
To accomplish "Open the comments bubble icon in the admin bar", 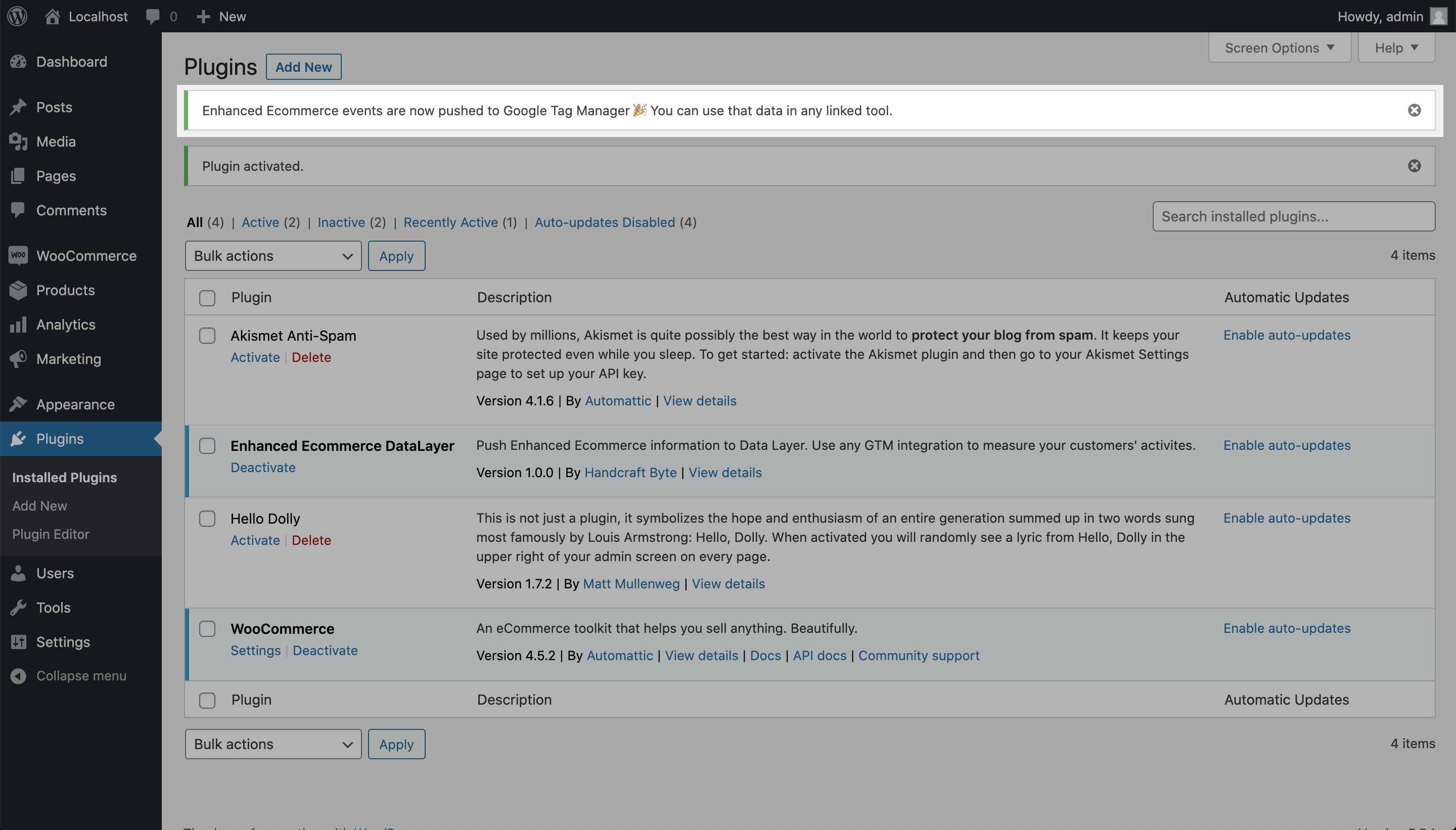I will [153, 17].
